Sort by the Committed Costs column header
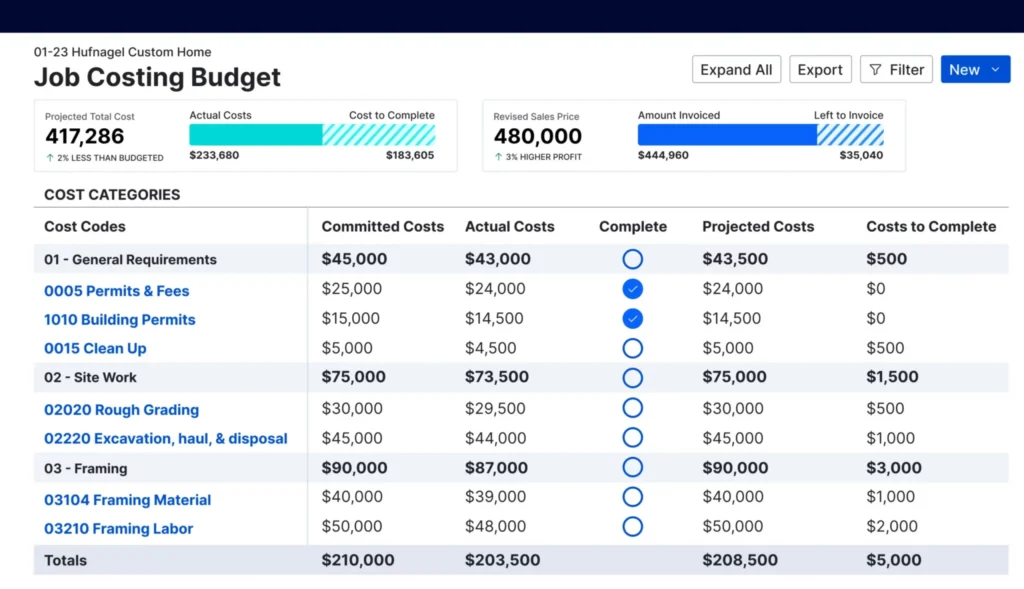 [382, 227]
